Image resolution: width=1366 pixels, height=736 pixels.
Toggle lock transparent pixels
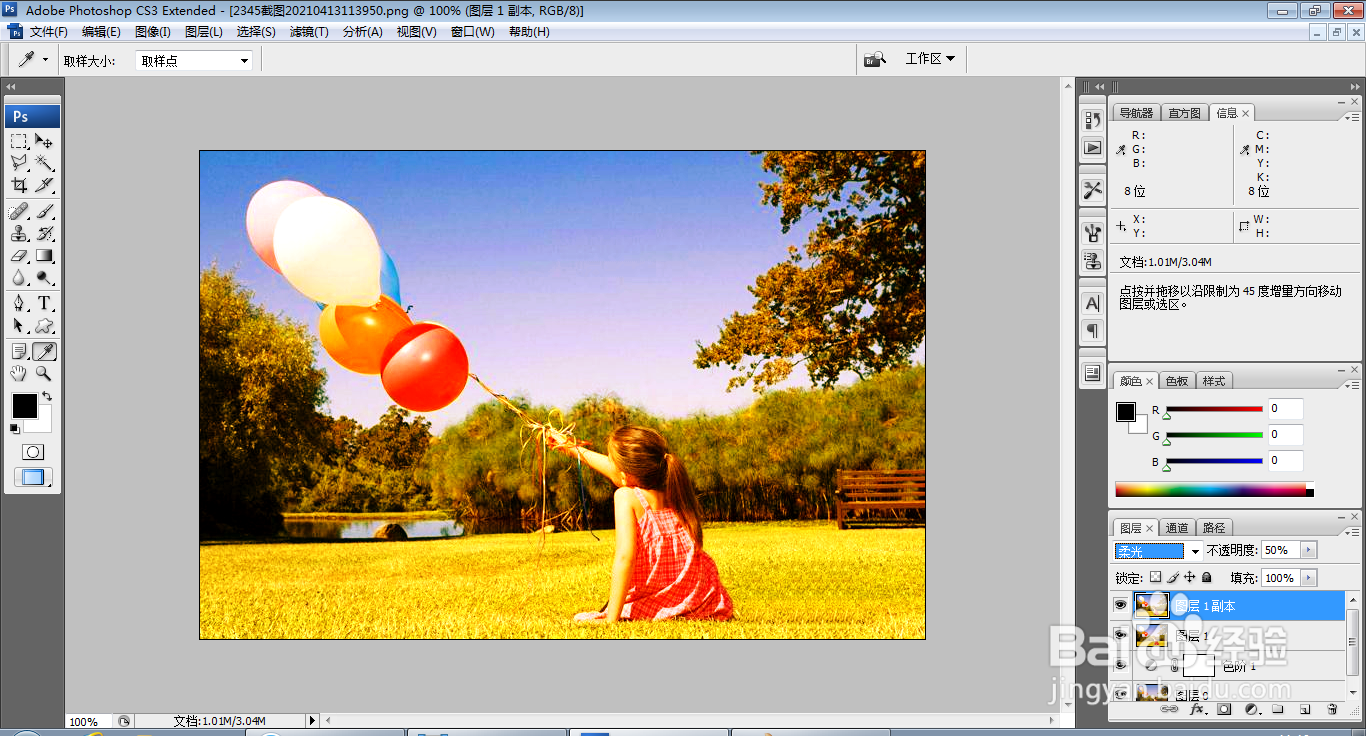[1156, 577]
